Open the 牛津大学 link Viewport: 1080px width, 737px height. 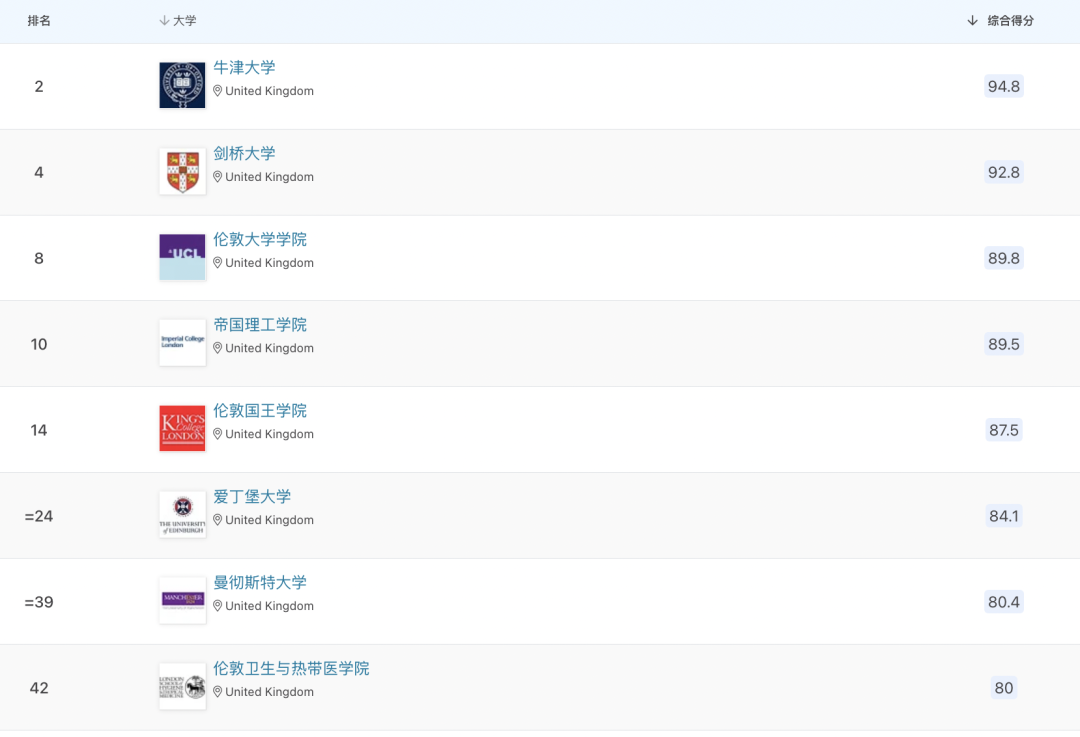[244, 68]
